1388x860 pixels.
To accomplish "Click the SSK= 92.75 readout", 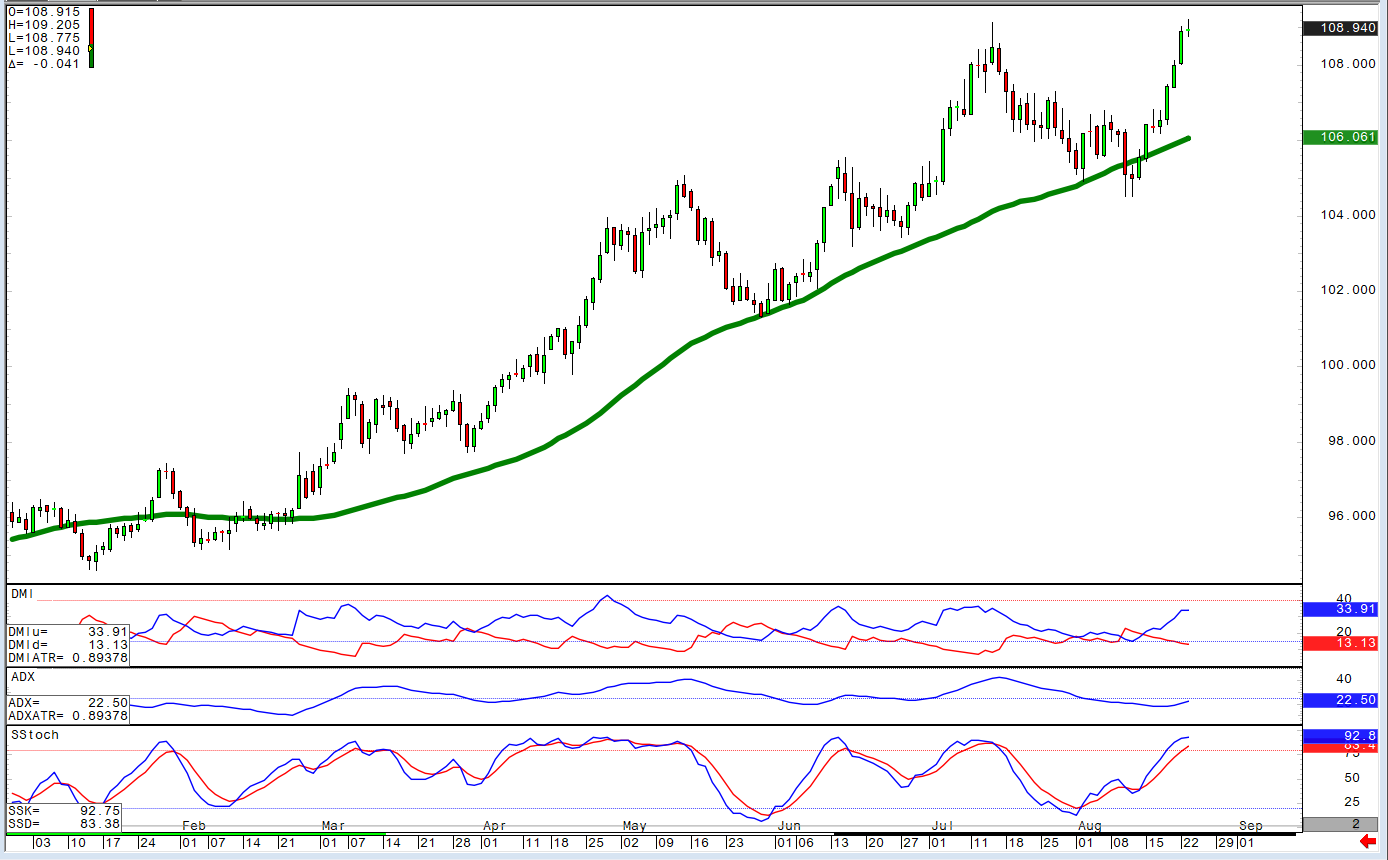I will (64, 809).
